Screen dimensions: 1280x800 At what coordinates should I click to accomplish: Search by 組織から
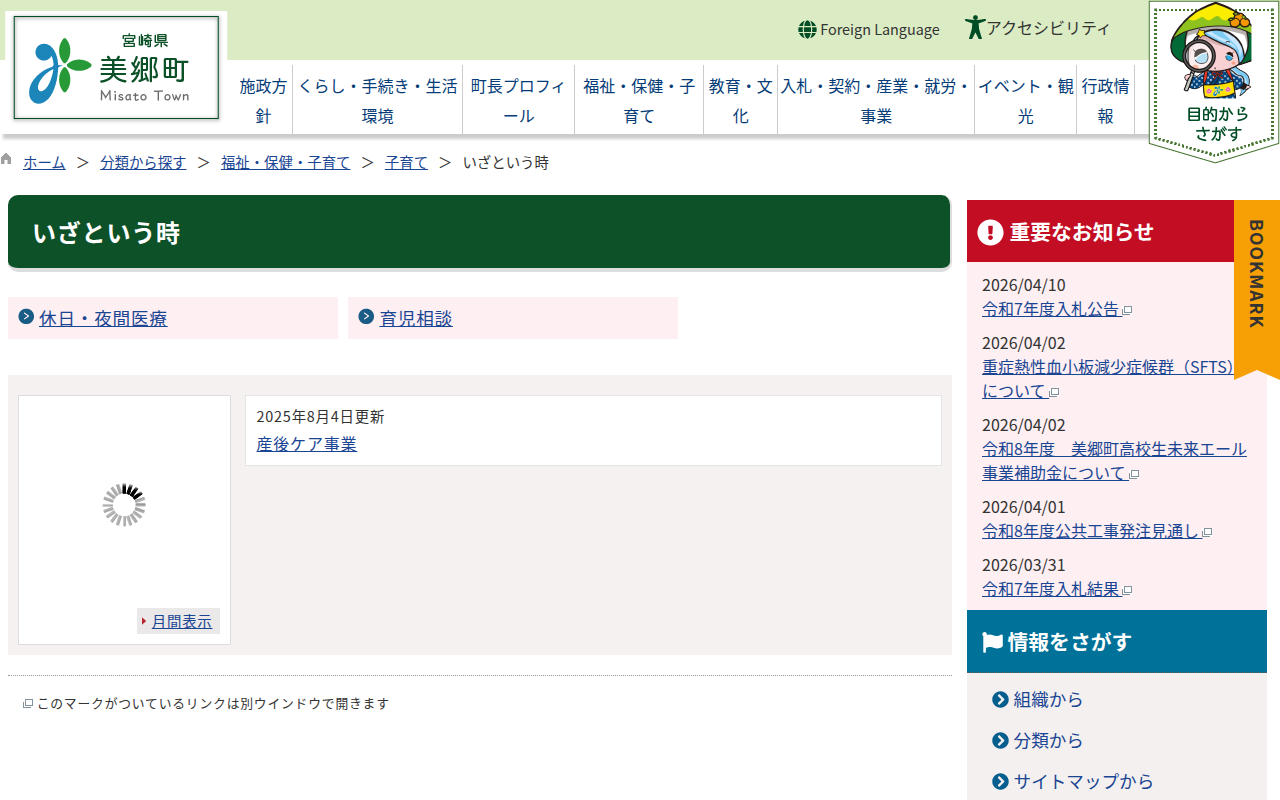[1048, 700]
